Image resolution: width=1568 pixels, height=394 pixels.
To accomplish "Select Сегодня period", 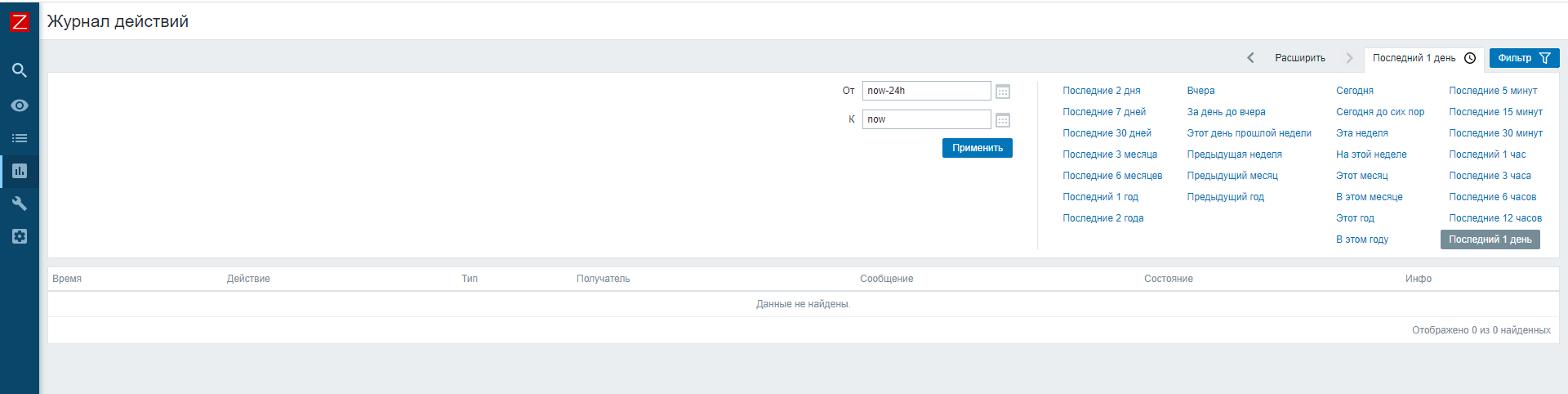I will click(x=1354, y=91).
